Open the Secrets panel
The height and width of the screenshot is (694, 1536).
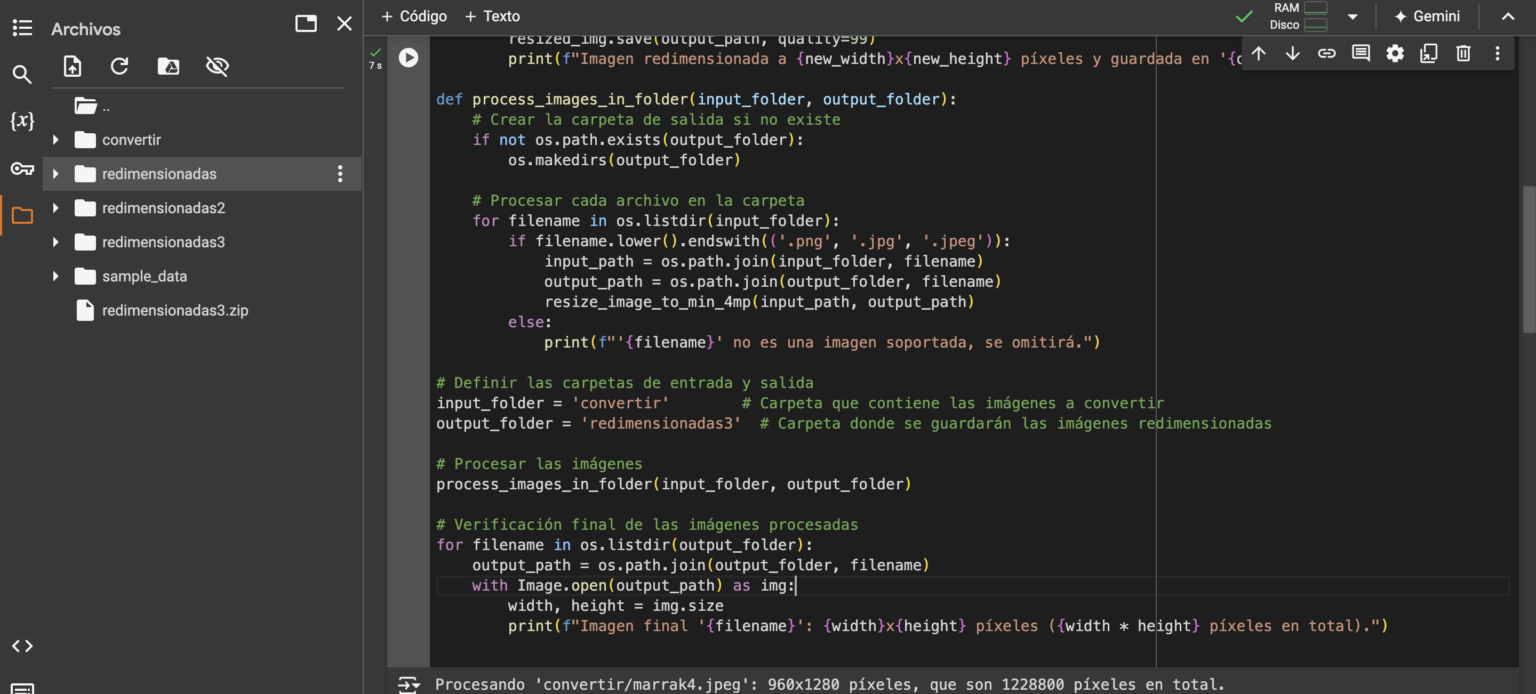coord(22,168)
